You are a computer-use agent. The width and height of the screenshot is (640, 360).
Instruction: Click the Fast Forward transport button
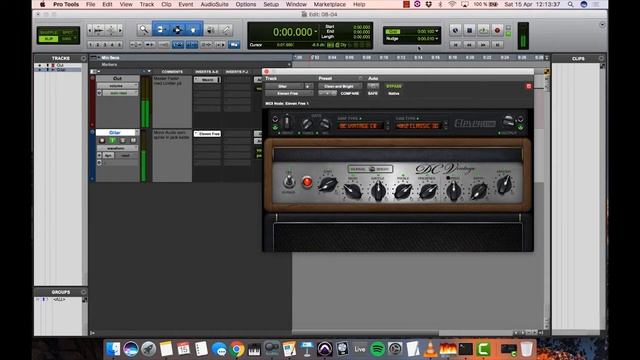pyautogui.click(x=483, y=44)
